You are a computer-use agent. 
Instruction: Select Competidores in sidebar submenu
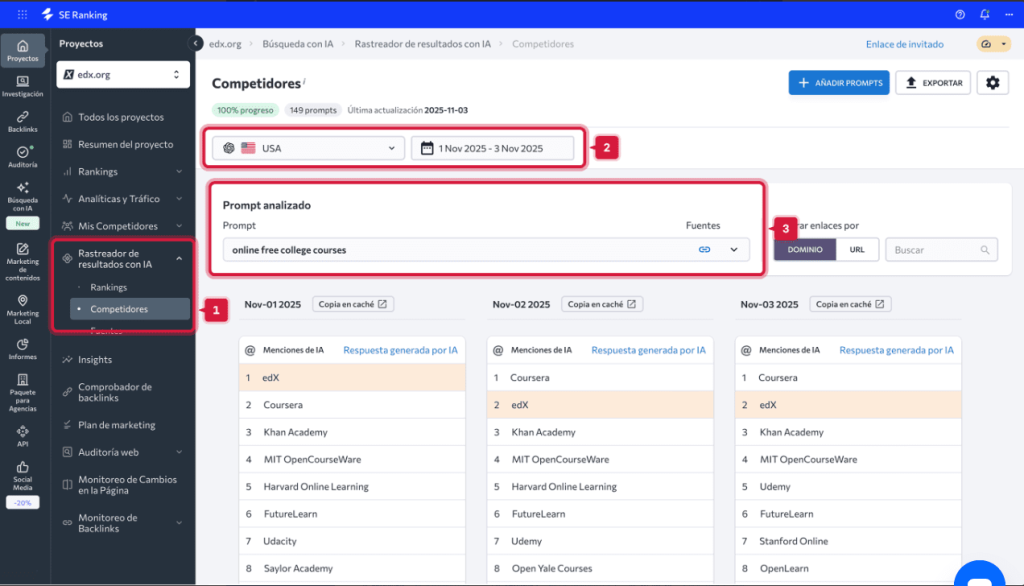[129, 309]
